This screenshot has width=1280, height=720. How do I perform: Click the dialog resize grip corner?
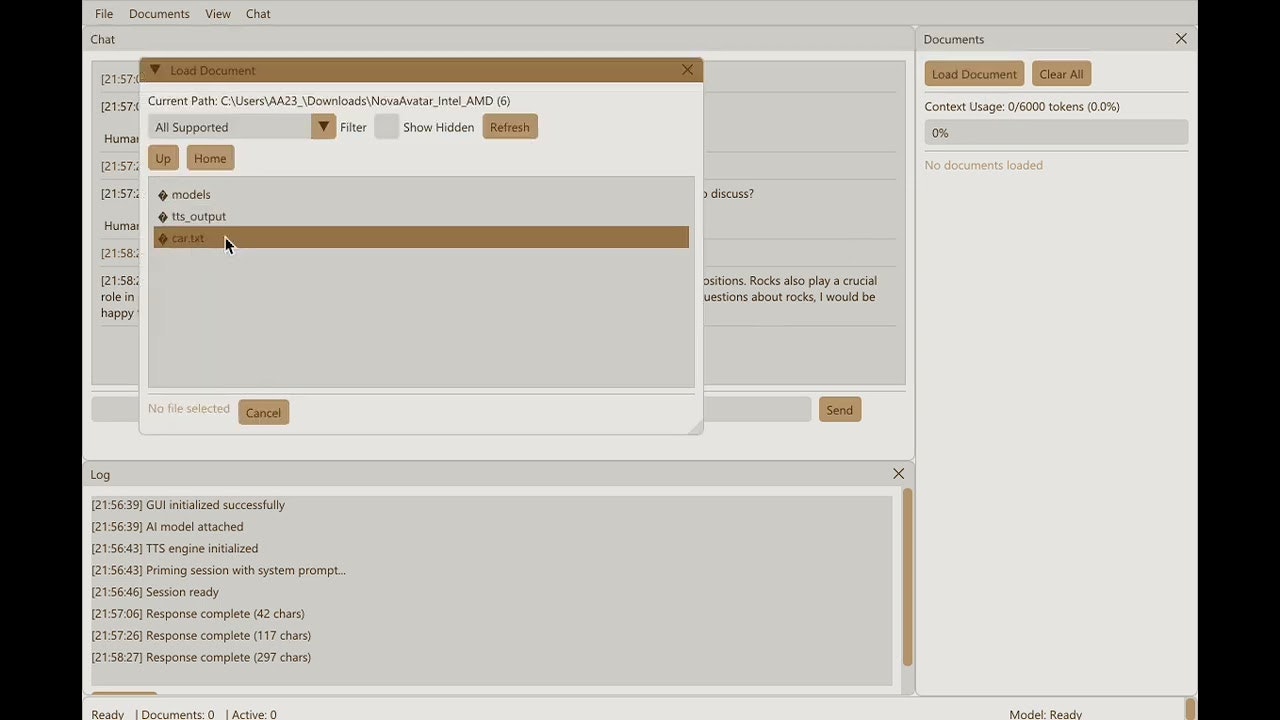tap(695, 427)
